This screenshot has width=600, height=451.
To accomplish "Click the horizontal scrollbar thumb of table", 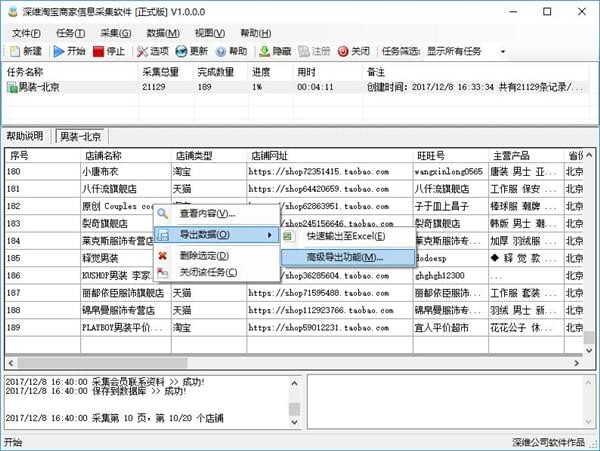I will 102,363.
